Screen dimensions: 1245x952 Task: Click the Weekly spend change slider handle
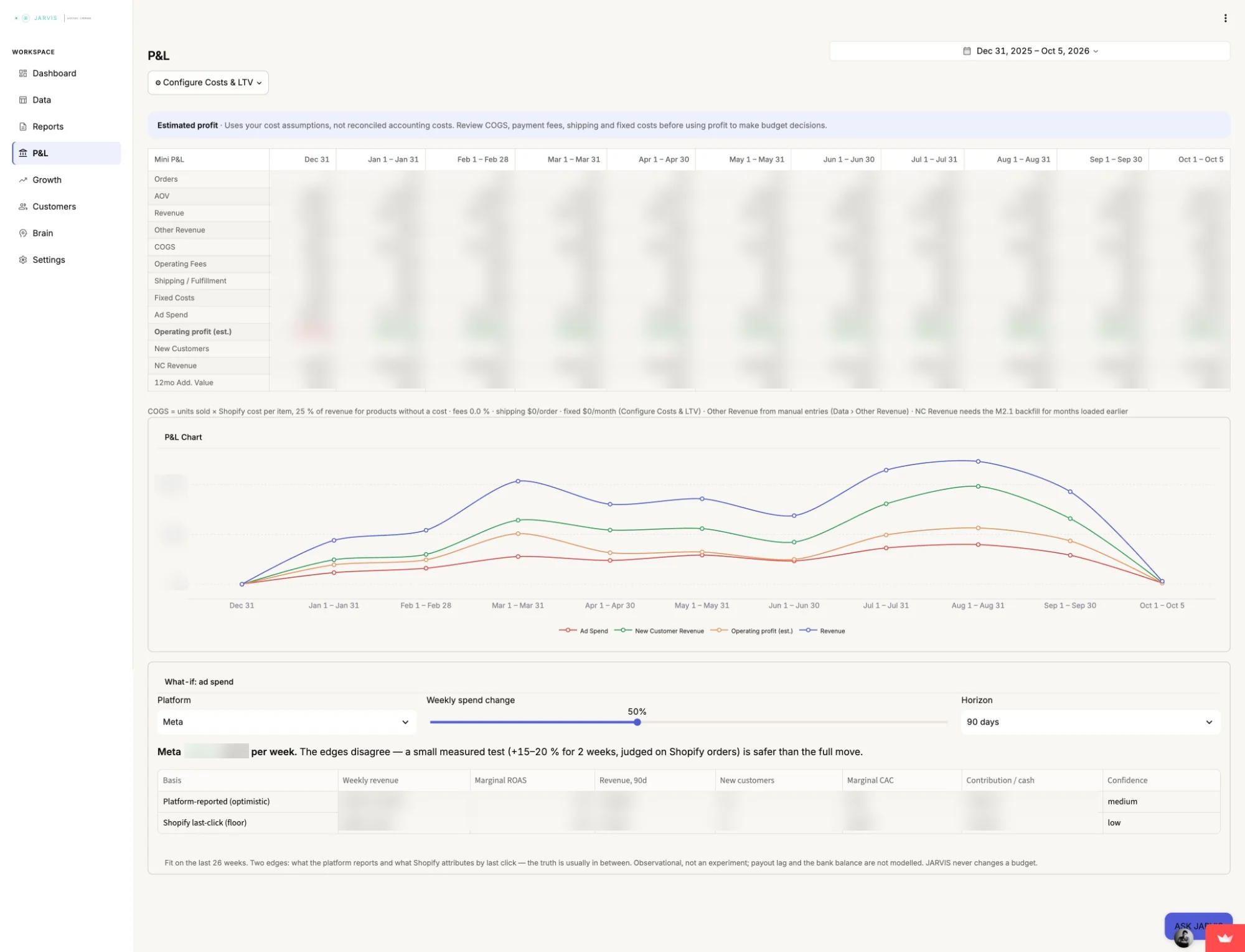click(637, 723)
